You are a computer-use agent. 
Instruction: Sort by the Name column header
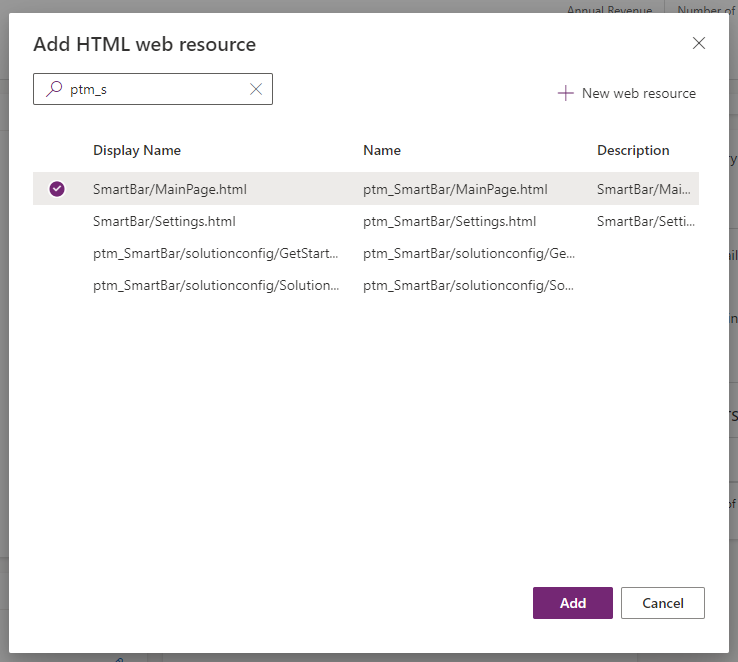(382, 150)
